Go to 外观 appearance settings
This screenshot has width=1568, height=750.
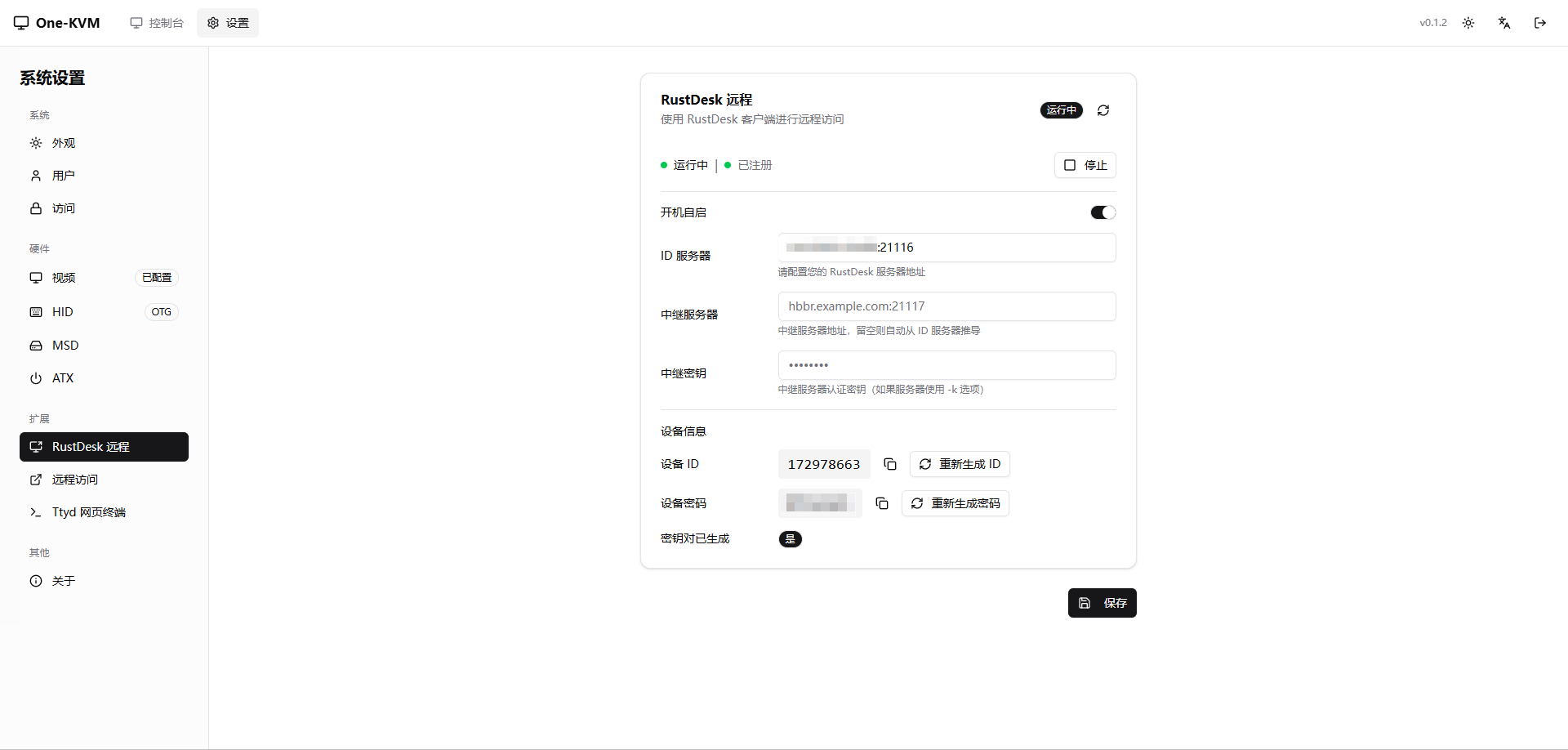(64, 143)
